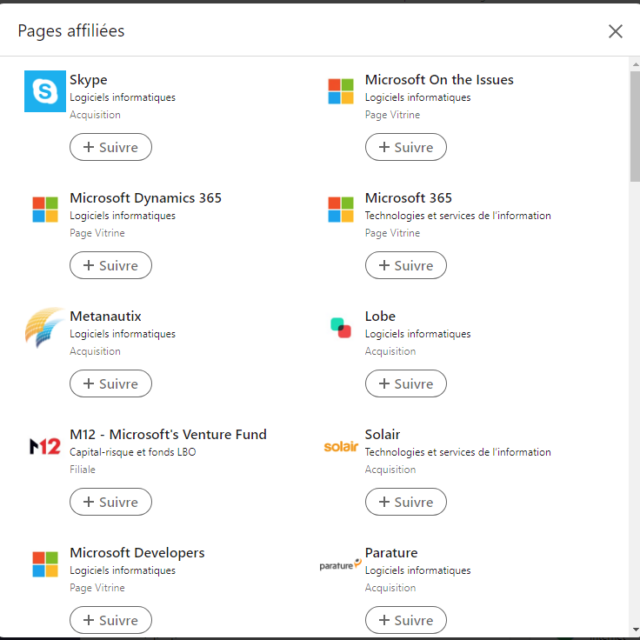Open the Lobe title link

pos(380,316)
